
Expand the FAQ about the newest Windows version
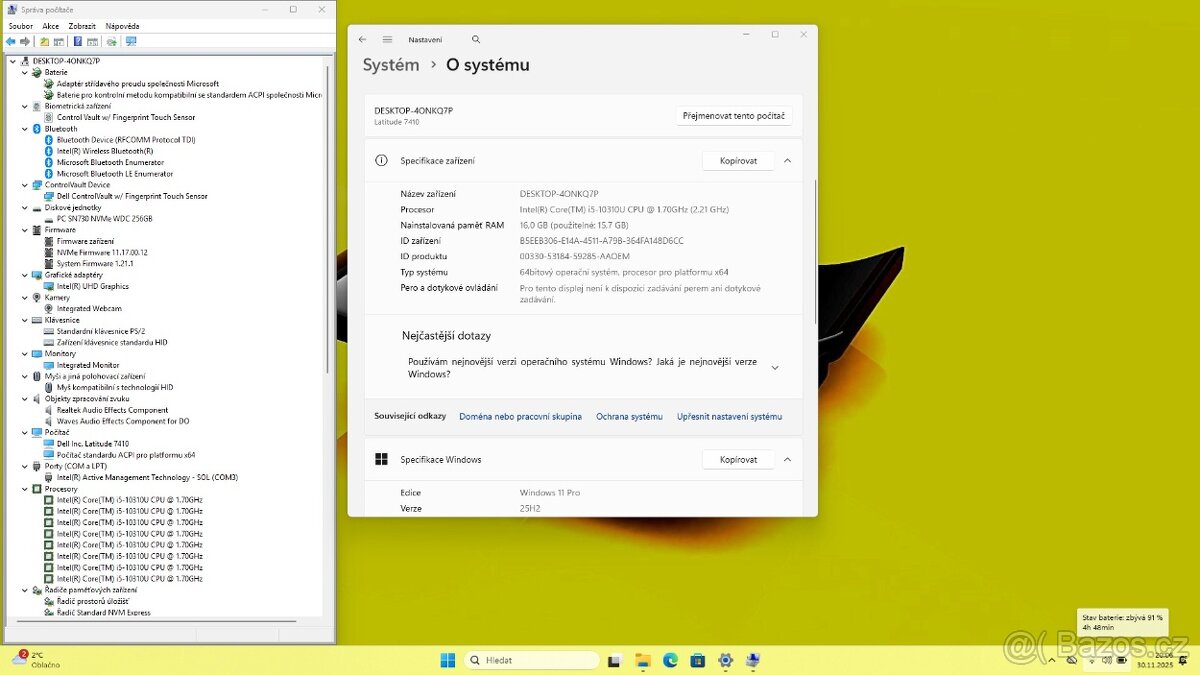[x=775, y=366]
